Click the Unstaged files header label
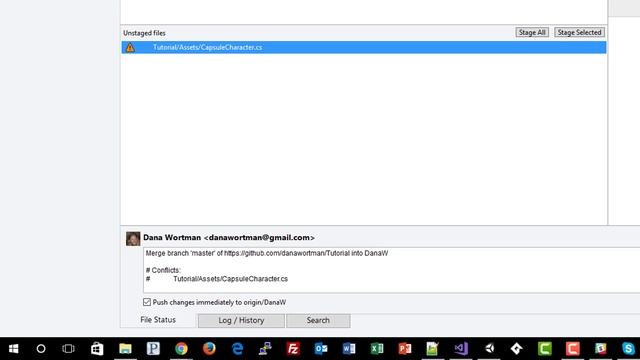 pyautogui.click(x=144, y=33)
